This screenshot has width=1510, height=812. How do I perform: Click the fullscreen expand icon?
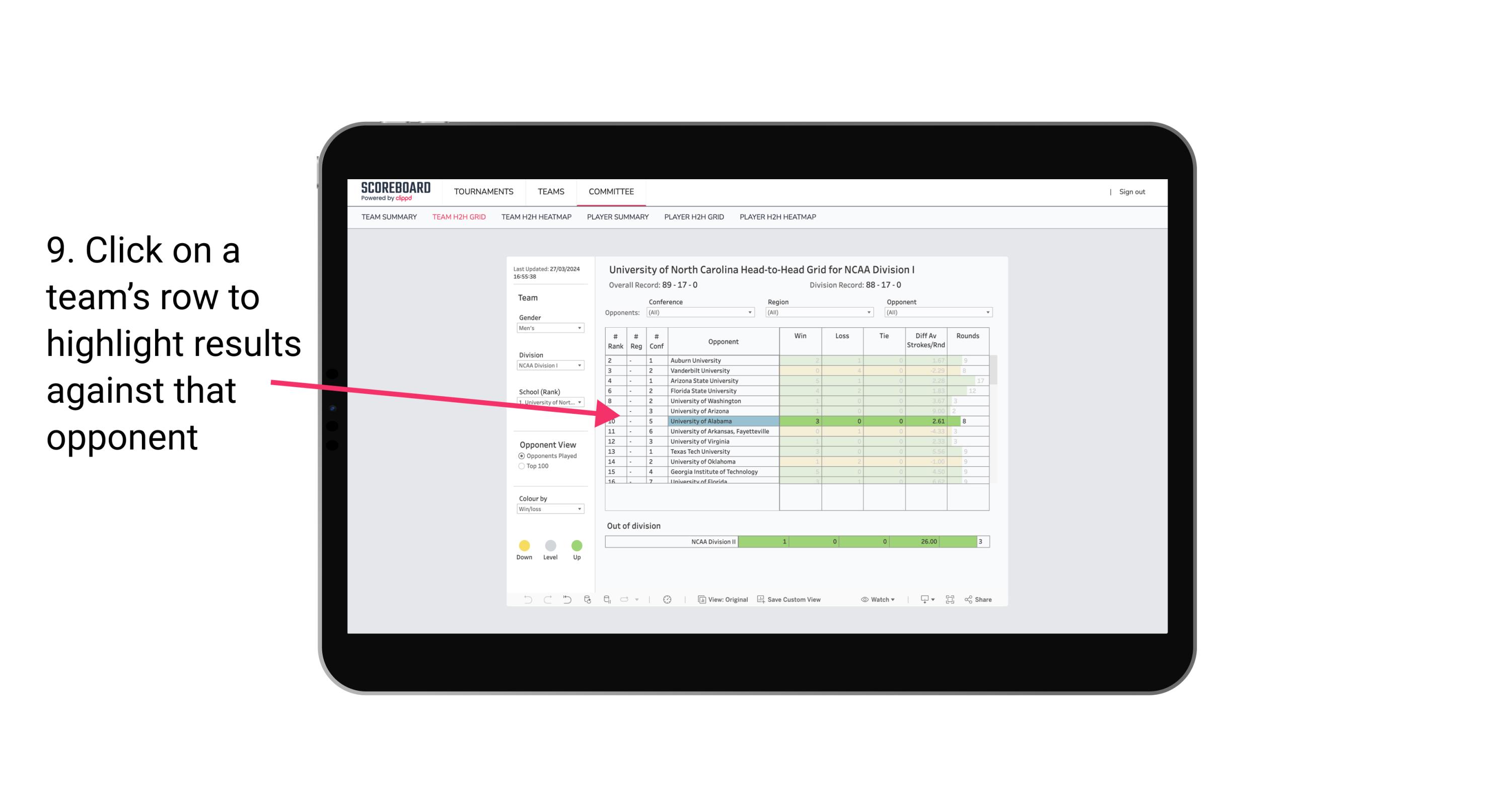(x=950, y=600)
